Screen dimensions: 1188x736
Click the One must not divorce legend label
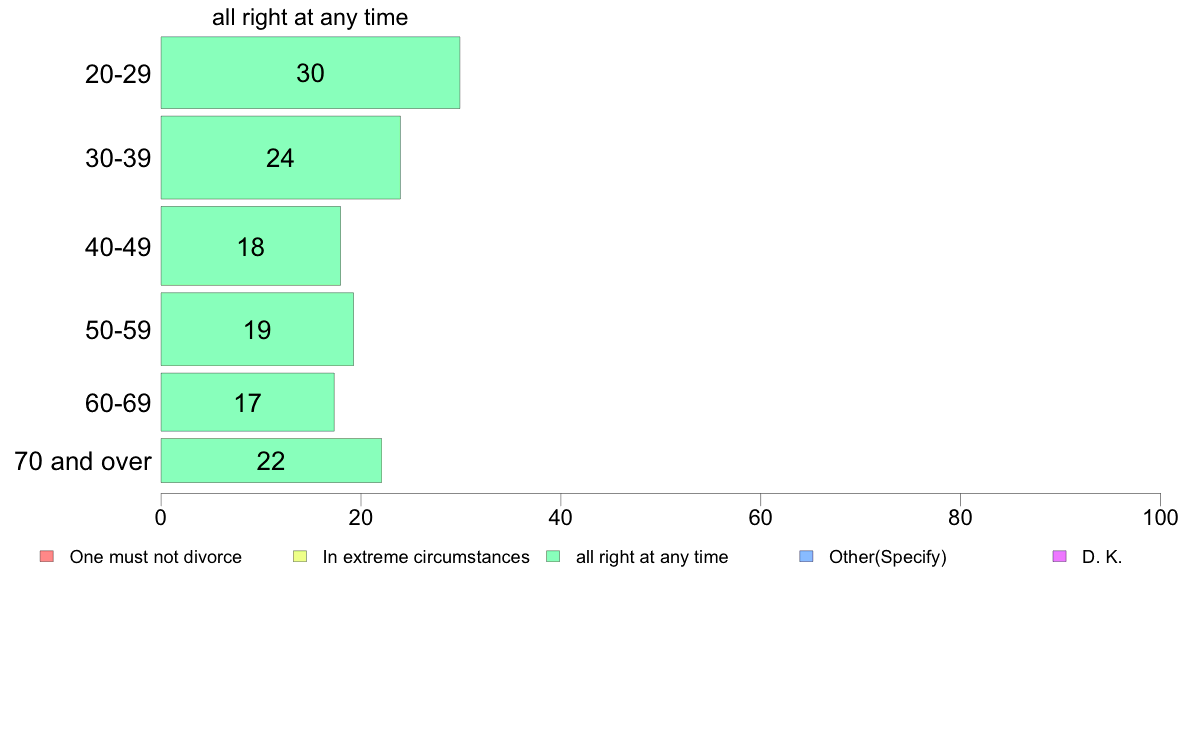pyautogui.click(x=155, y=557)
